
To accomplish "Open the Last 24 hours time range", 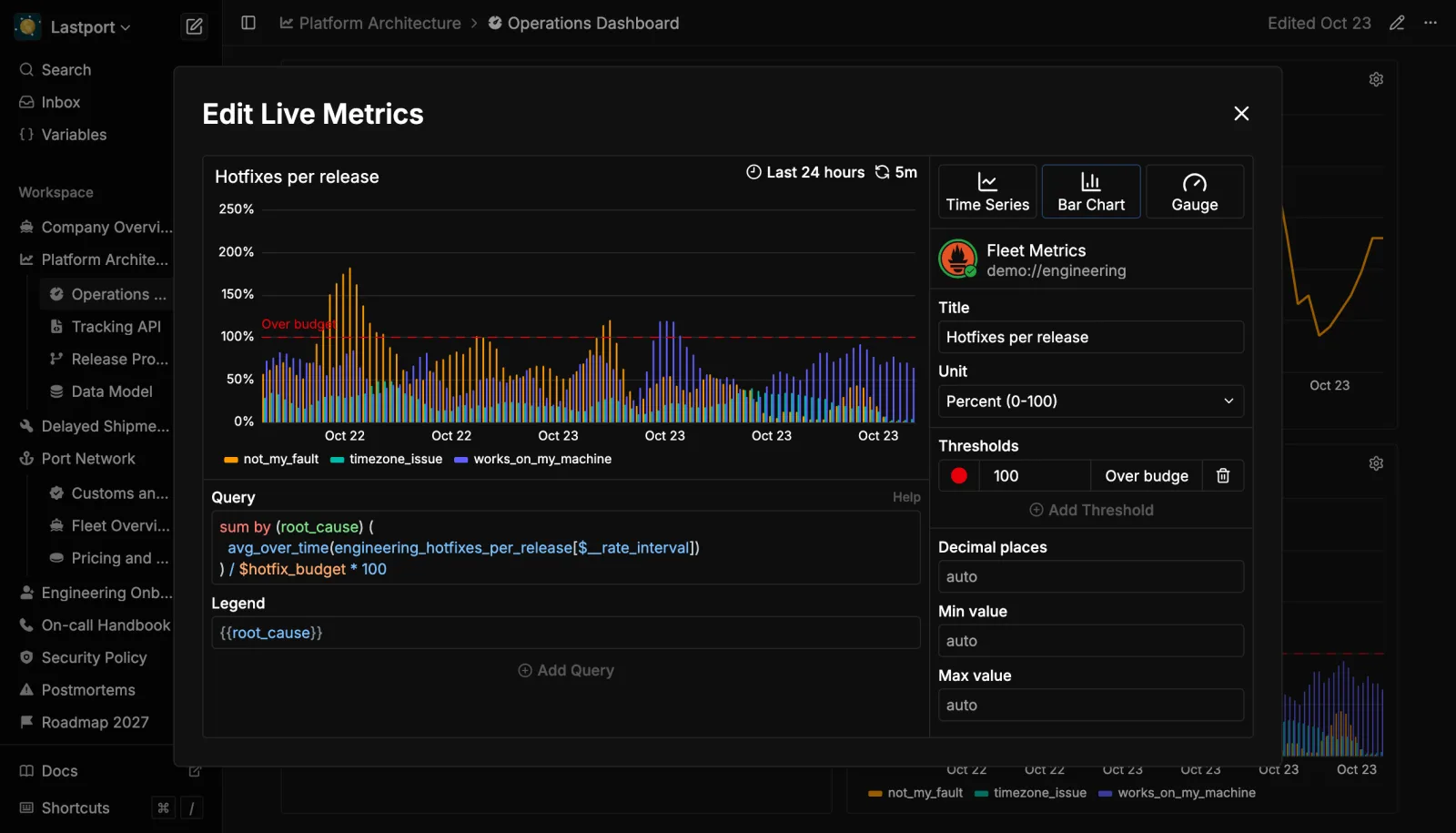I will click(805, 172).
